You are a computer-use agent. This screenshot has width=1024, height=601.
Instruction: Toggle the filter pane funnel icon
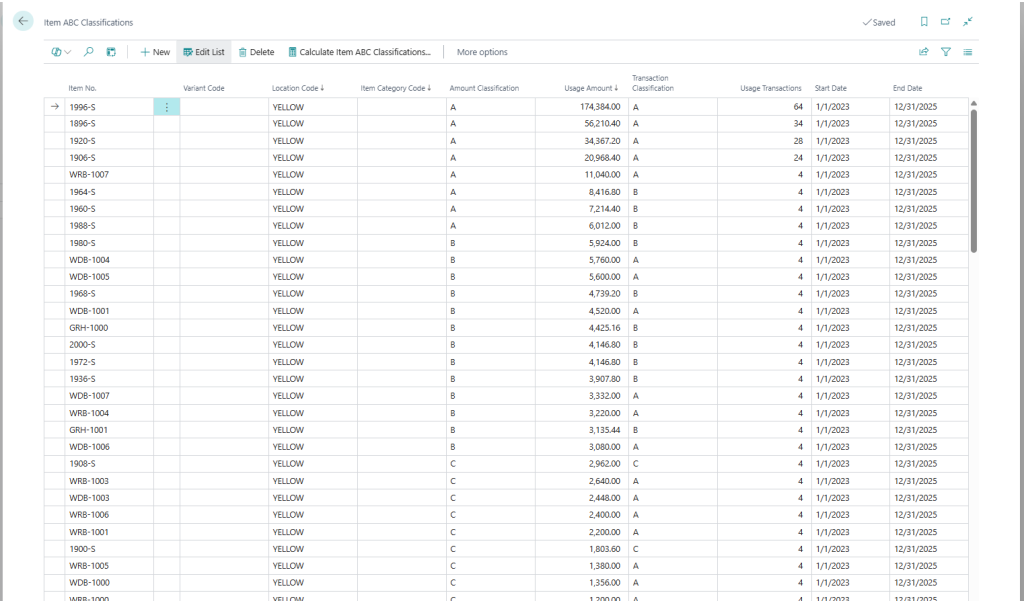(945, 52)
